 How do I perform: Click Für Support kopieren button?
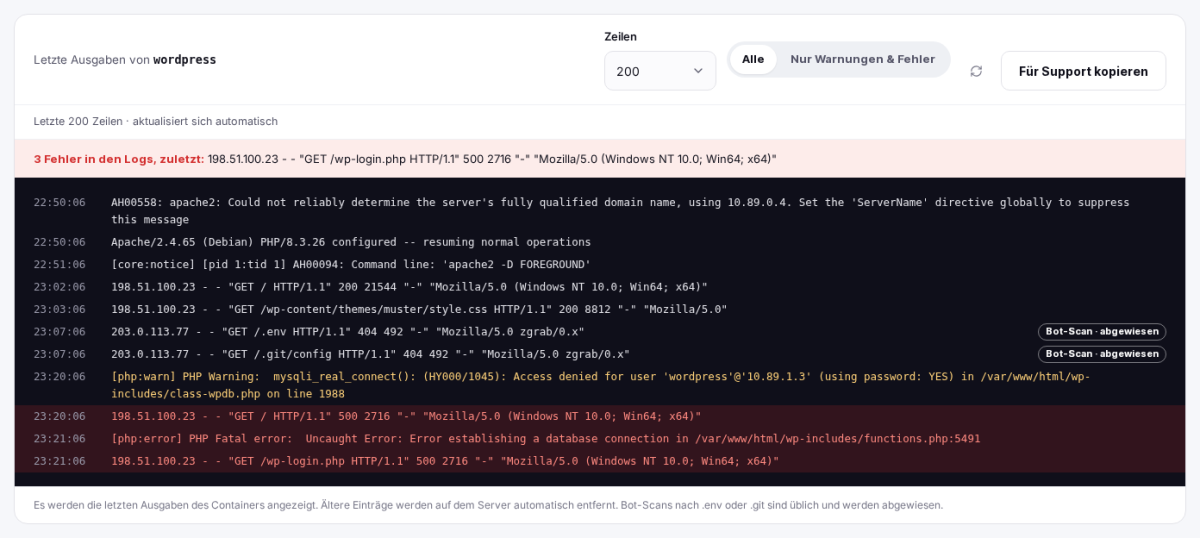pos(1083,71)
